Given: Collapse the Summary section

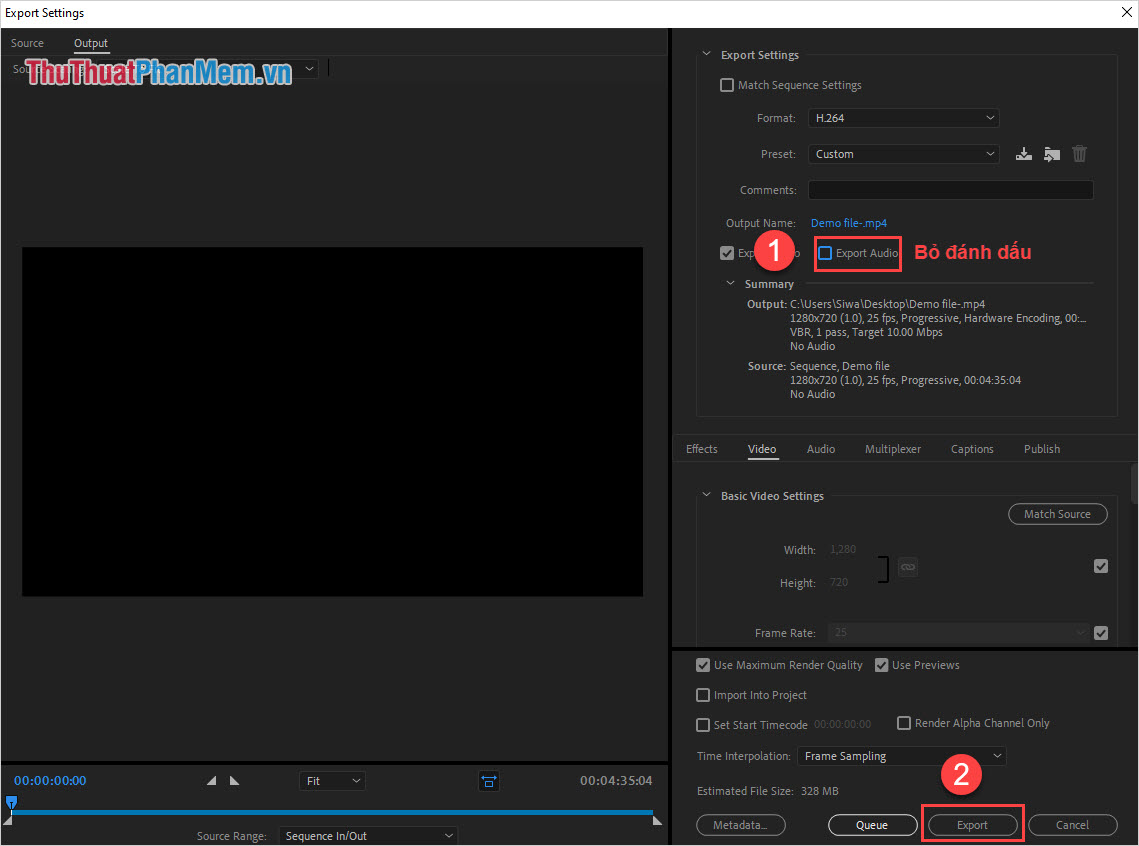Looking at the screenshot, I should 729,283.
